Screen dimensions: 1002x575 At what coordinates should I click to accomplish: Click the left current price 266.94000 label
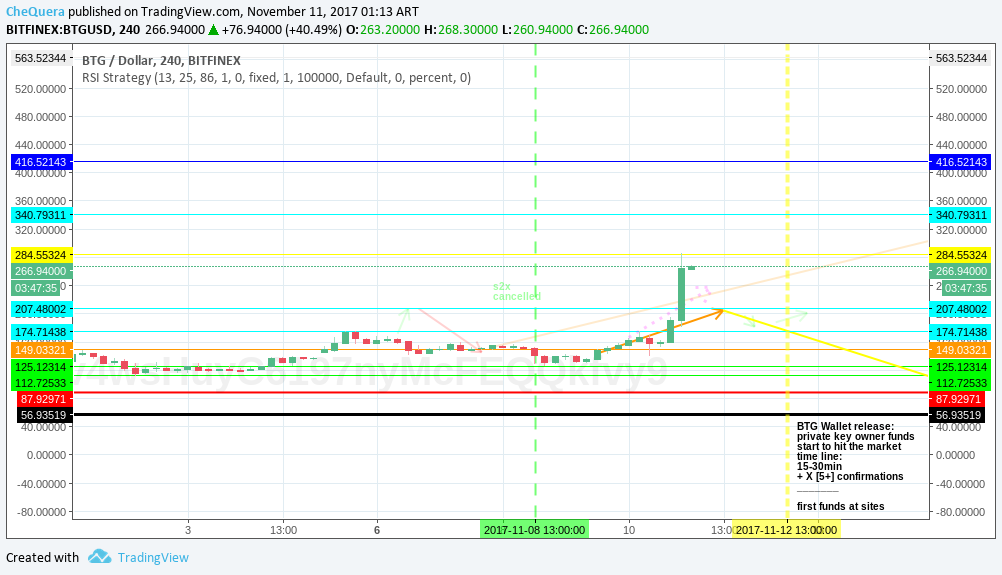point(40,272)
